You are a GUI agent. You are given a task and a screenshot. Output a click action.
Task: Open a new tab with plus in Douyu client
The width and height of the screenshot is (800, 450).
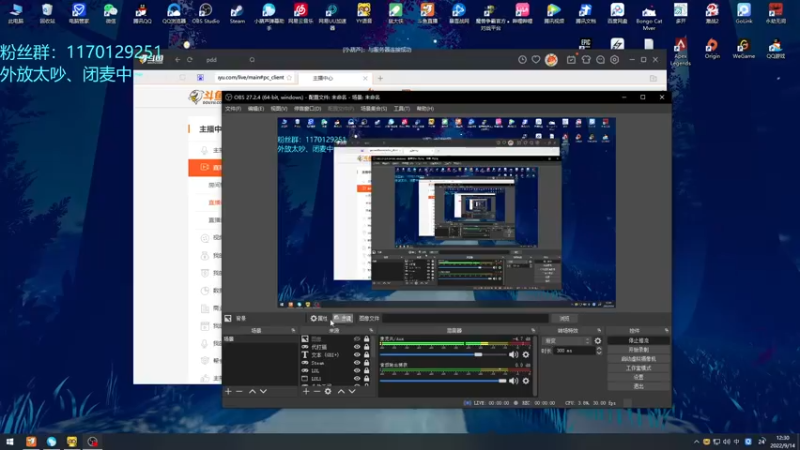[380, 78]
